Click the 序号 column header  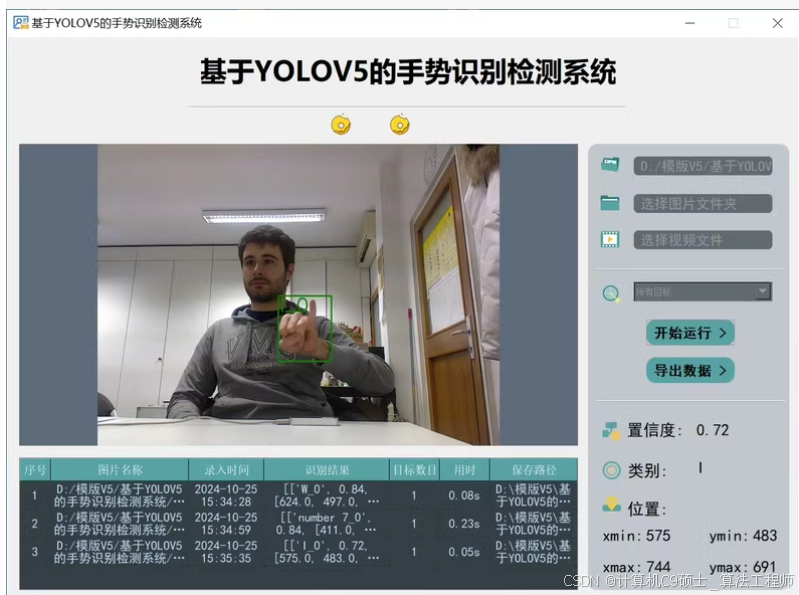point(35,470)
